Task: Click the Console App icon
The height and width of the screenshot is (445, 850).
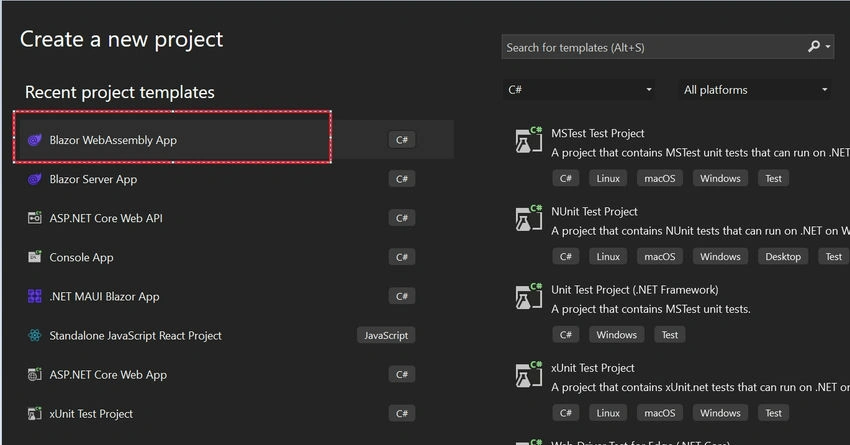Action: click(35, 257)
